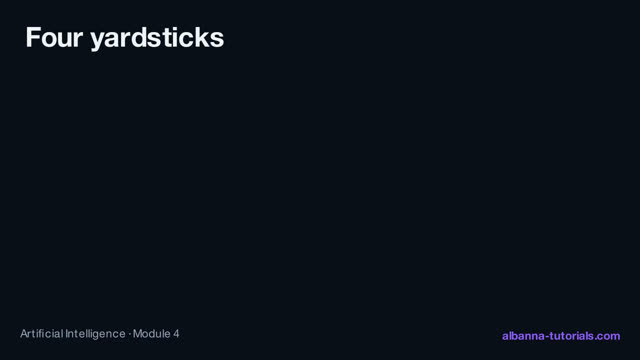Viewport: 640px width, 360px height.
Task: Click the word 'yardsticks' in the title
Action: click(157, 38)
